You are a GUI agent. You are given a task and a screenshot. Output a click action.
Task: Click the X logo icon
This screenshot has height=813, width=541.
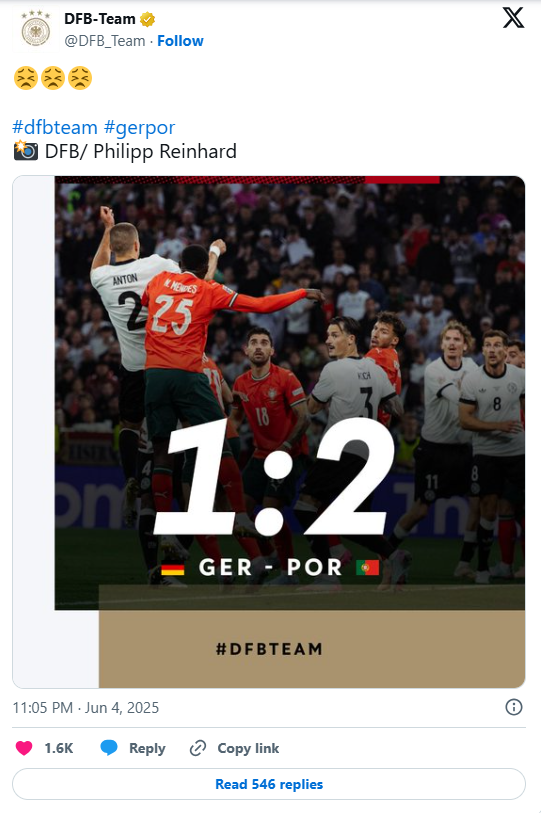[x=513, y=18]
